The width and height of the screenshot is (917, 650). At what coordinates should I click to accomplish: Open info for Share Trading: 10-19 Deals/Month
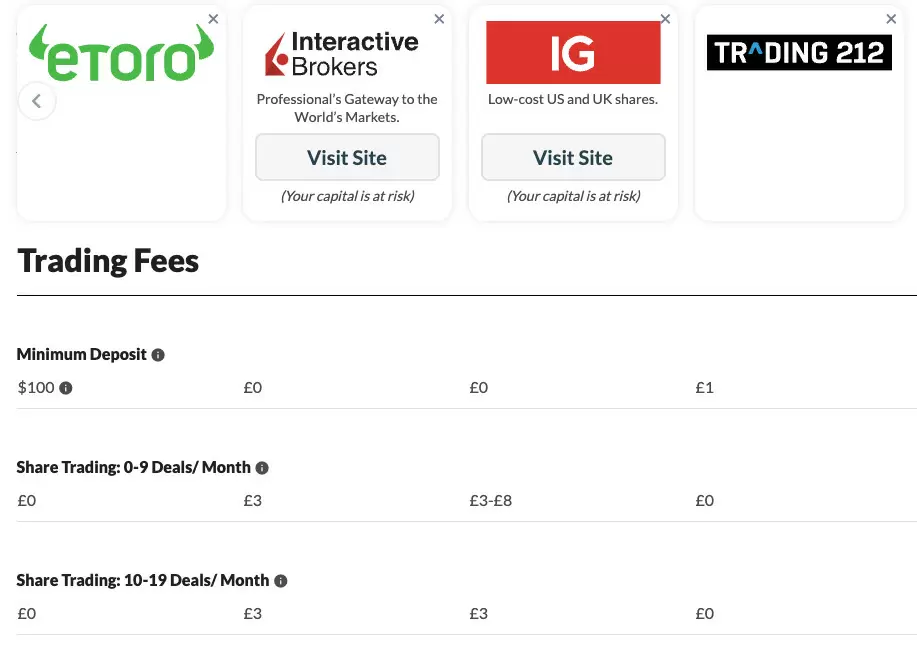point(281,580)
